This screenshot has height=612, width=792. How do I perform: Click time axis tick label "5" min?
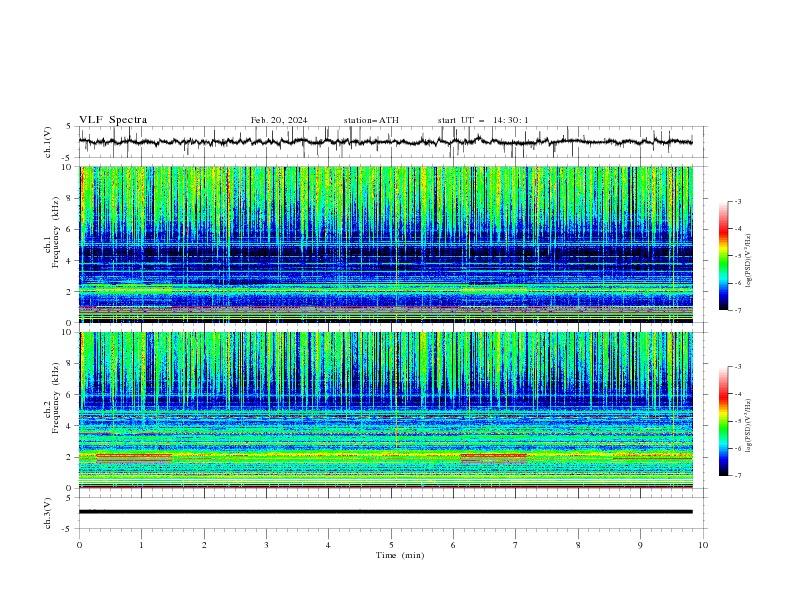tap(391, 545)
